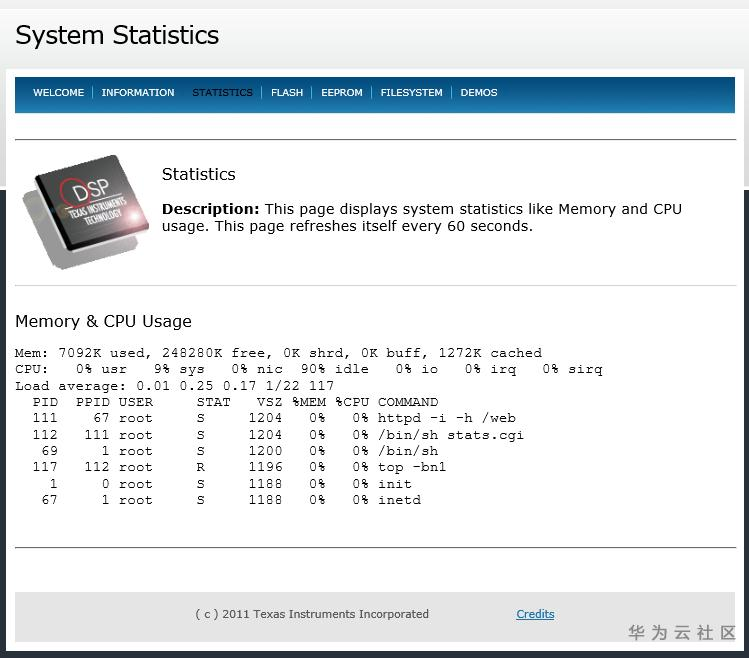749x658 pixels.
Task: Select the Mem: 7092K used line
Action: 278,353
